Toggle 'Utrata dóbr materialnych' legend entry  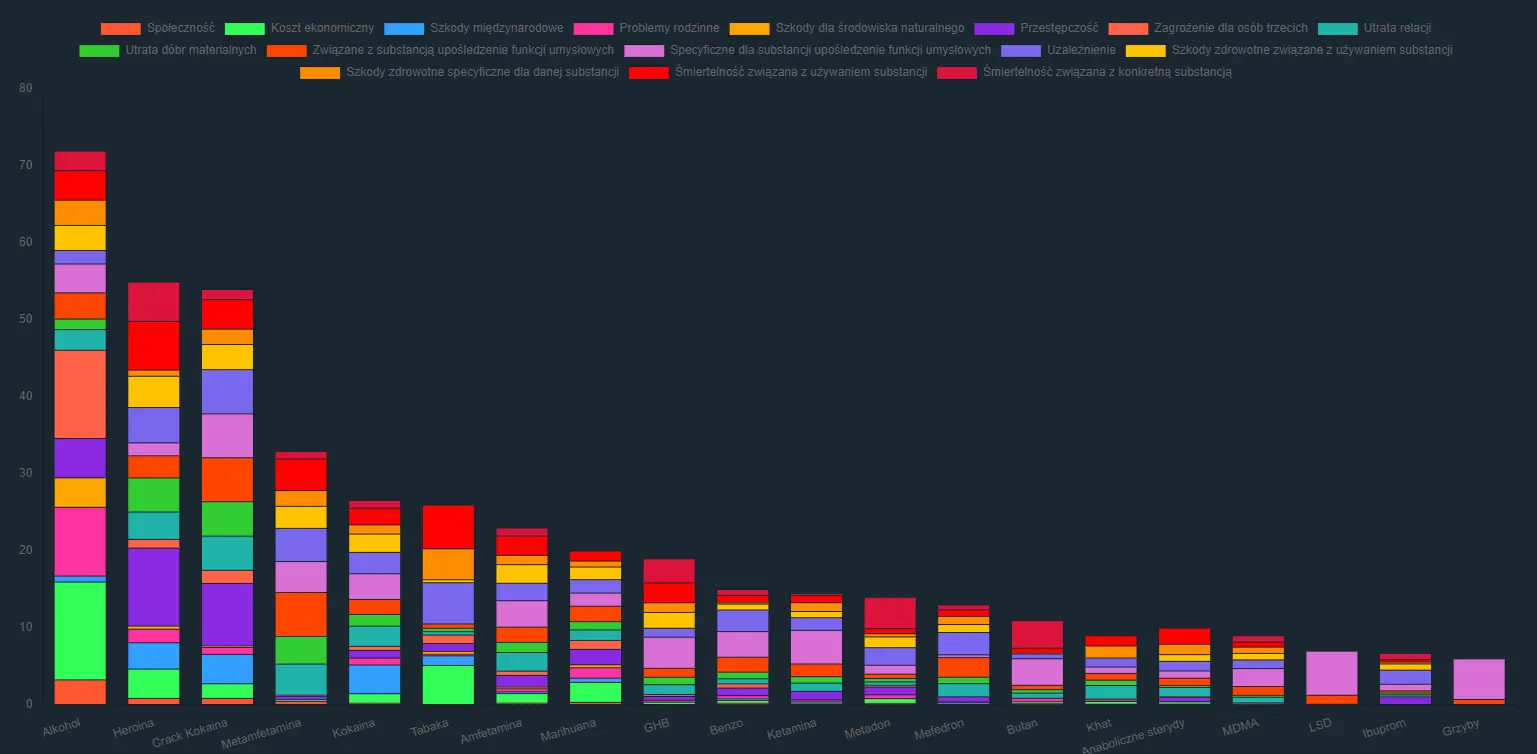tap(168, 50)
